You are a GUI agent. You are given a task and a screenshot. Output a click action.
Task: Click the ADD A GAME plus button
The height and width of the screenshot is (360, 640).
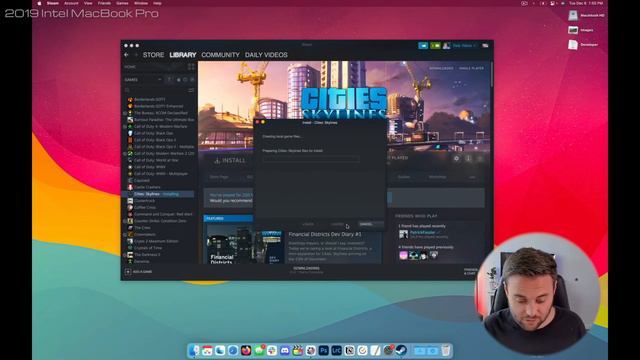pyautogui.click(x=128, y=271)
